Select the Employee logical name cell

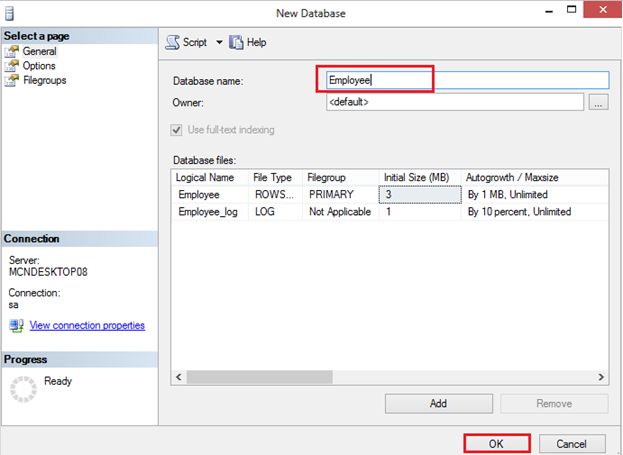point(210,195)
